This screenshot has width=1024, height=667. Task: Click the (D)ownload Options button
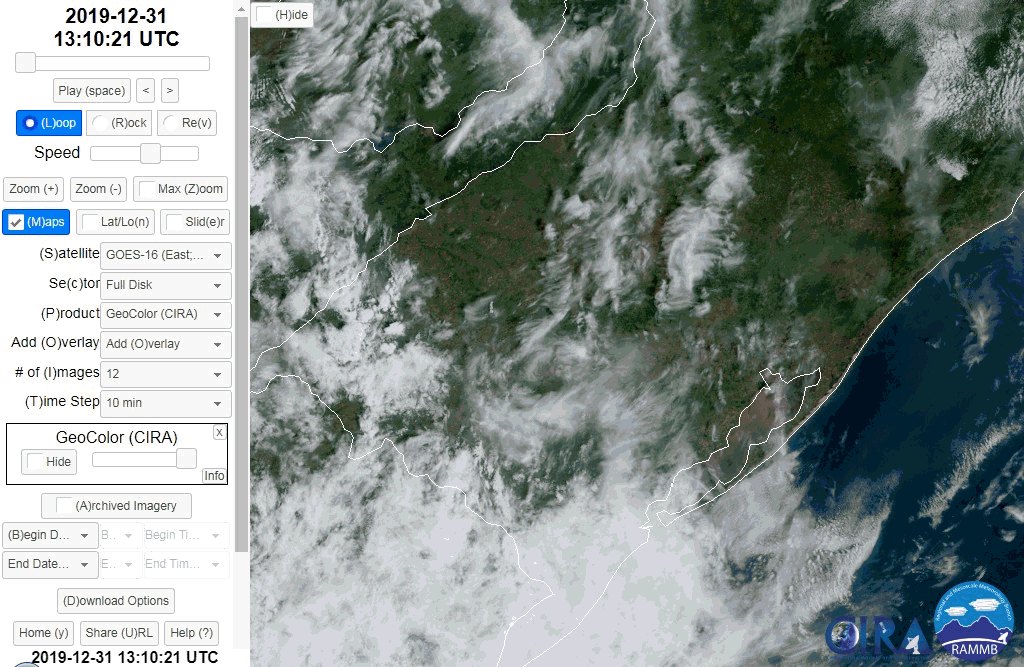pos(116,601)
